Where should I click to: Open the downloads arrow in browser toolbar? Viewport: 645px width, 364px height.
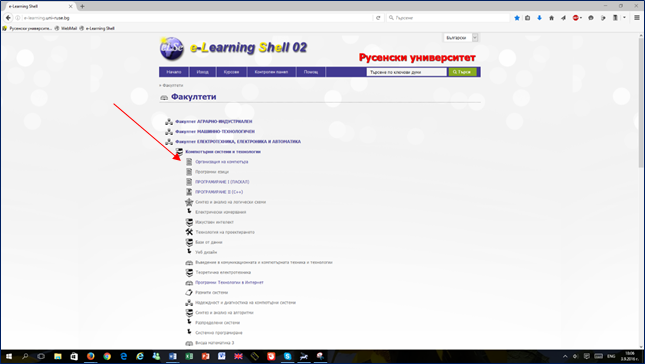539,18
